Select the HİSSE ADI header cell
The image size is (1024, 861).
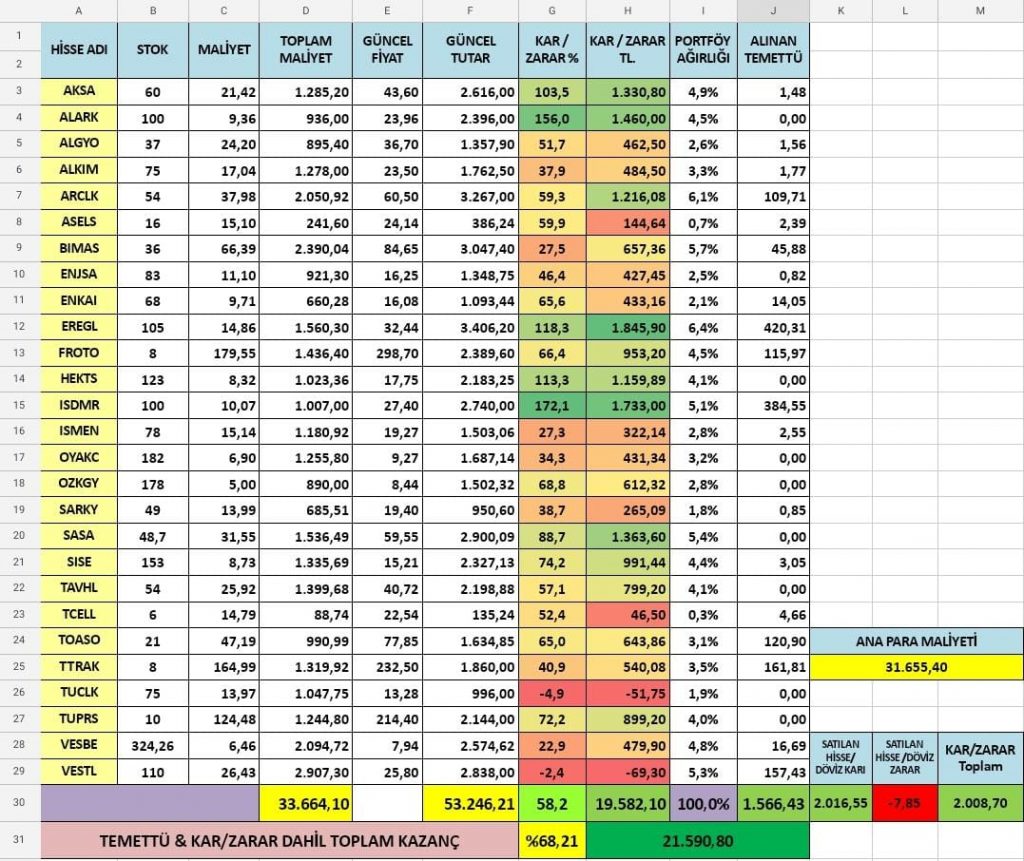pos(79,50)
